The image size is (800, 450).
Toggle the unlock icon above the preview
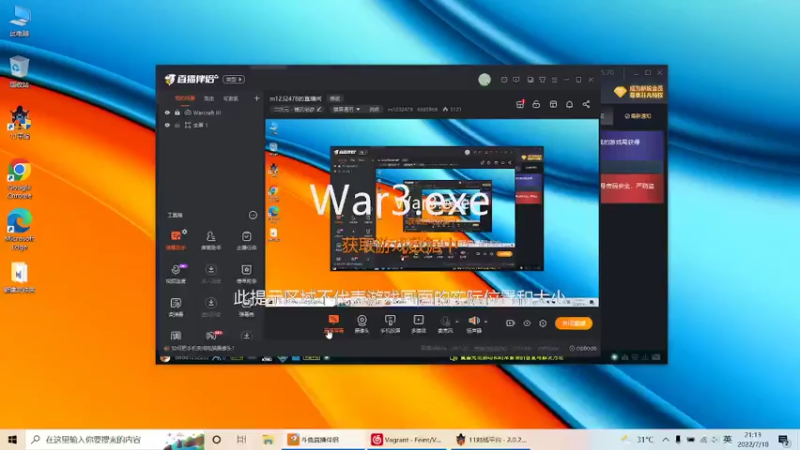(x=536, y=104)
